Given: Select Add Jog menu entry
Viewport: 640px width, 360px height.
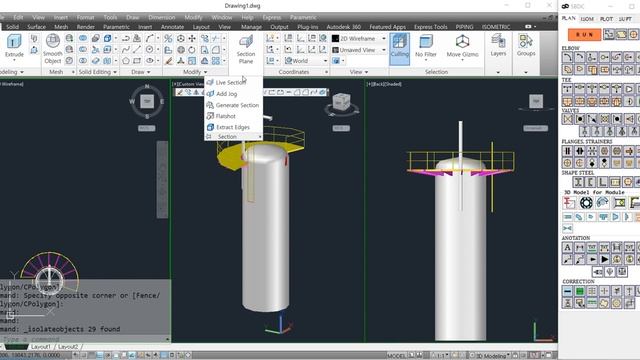Looking at the screenshot, I should click(226, 94).
